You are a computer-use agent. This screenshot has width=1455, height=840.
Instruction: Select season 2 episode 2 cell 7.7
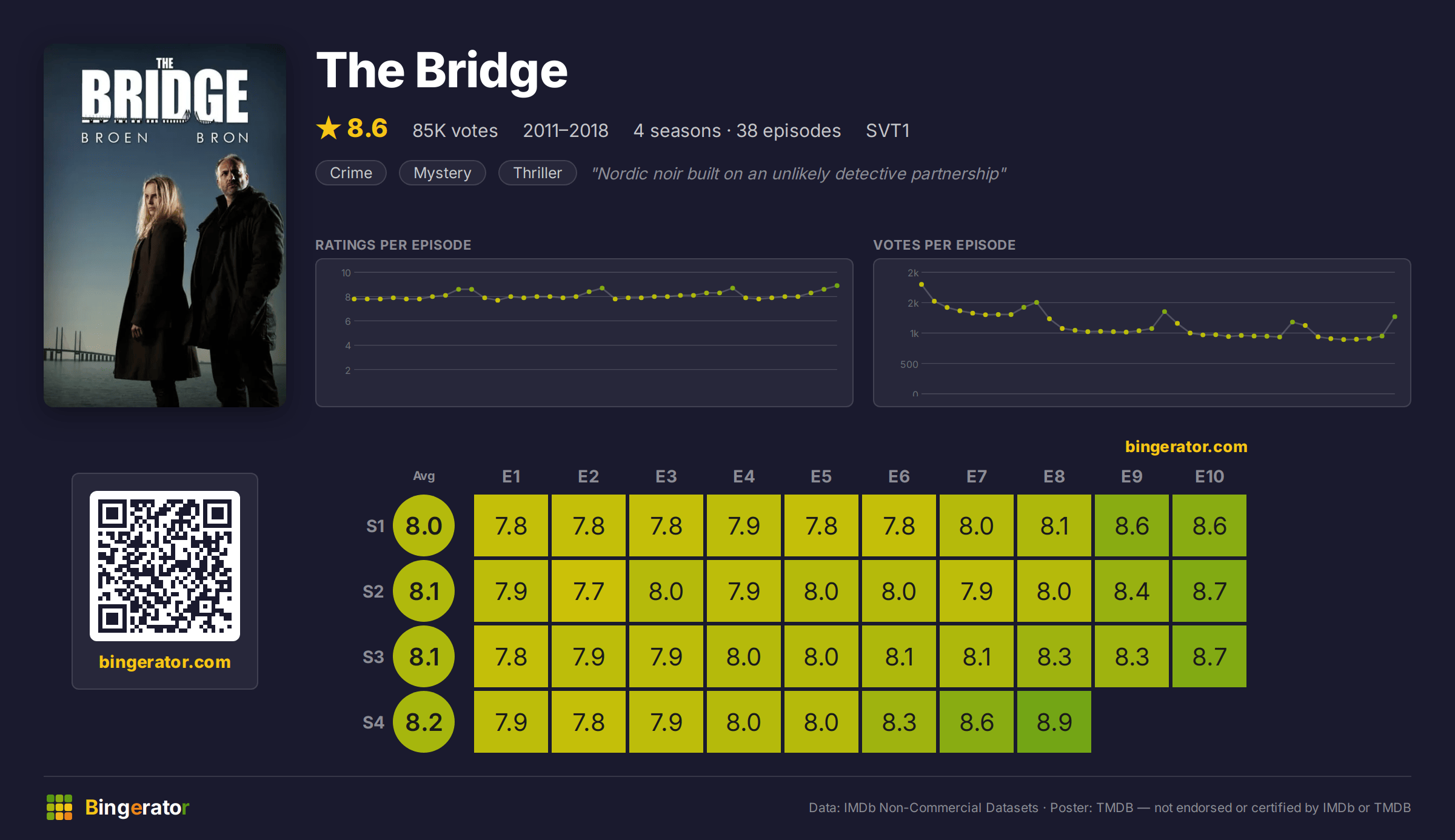pos(589,591)
